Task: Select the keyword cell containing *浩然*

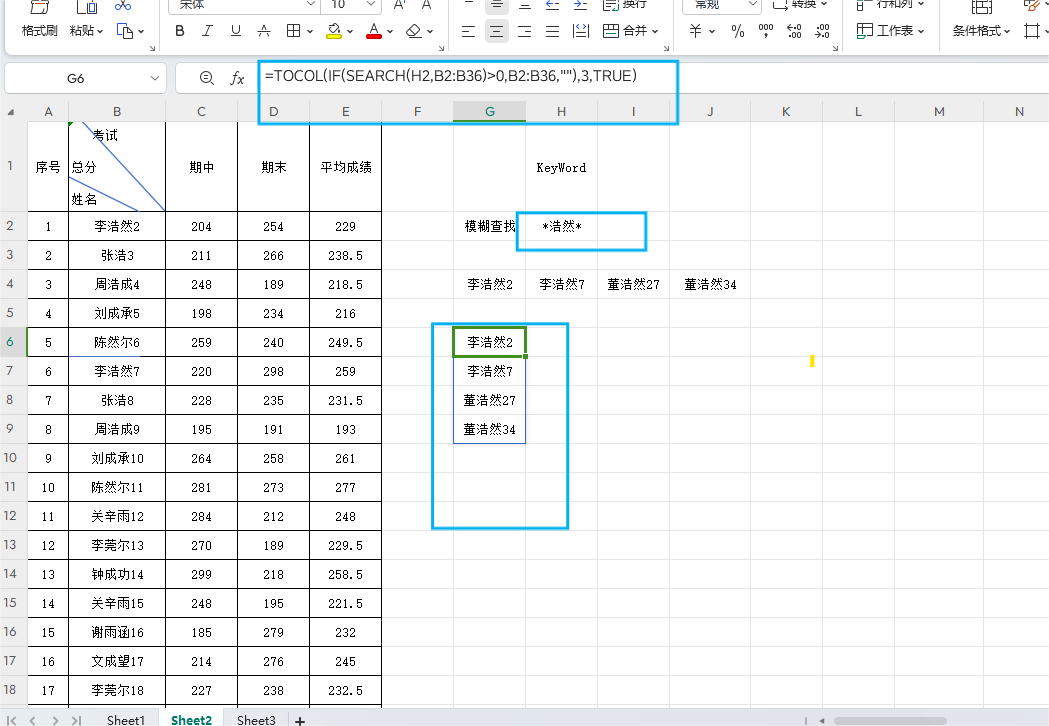Action: click(x=561, y=227)
